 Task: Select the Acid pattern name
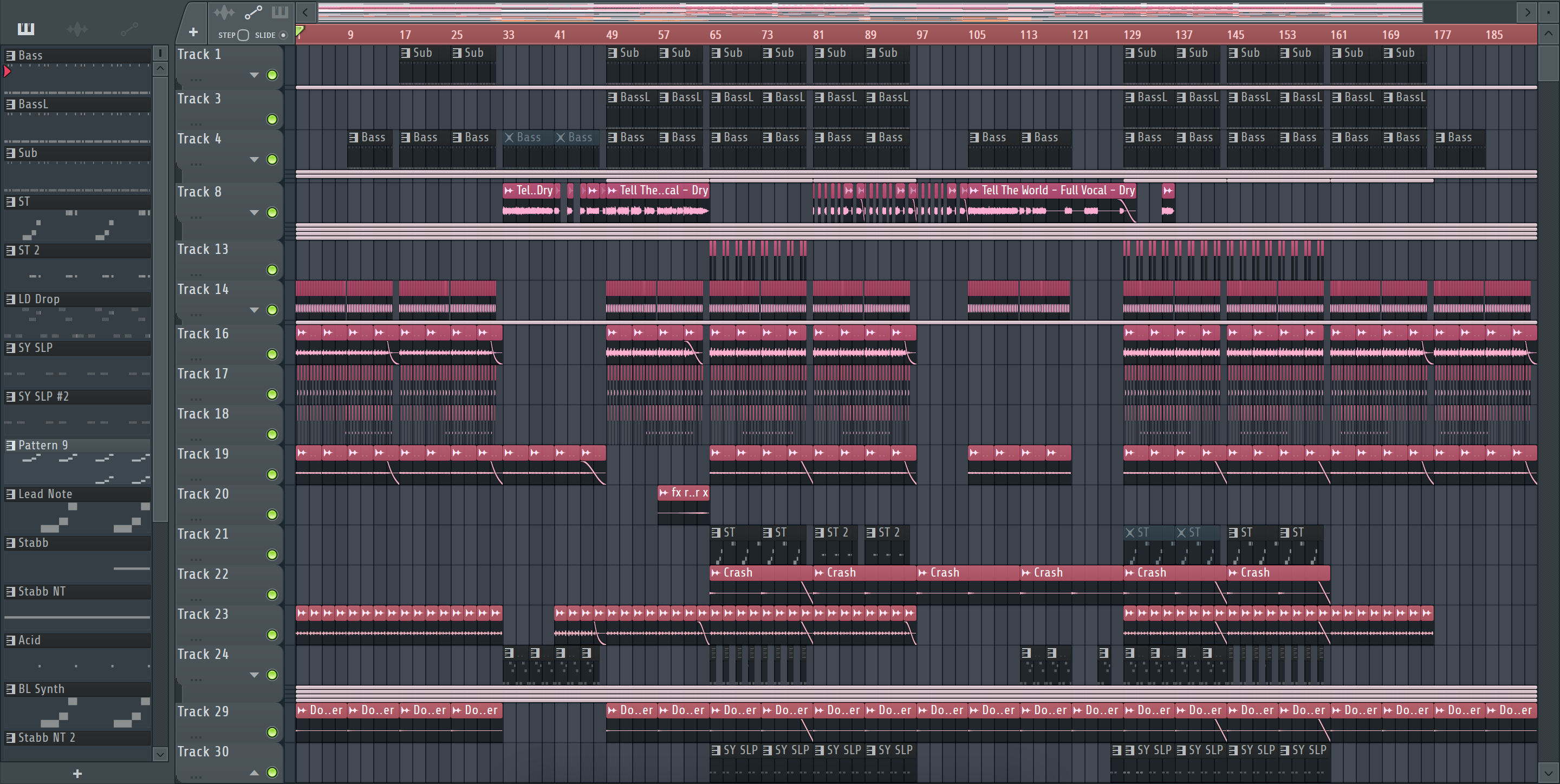point(29,640)
